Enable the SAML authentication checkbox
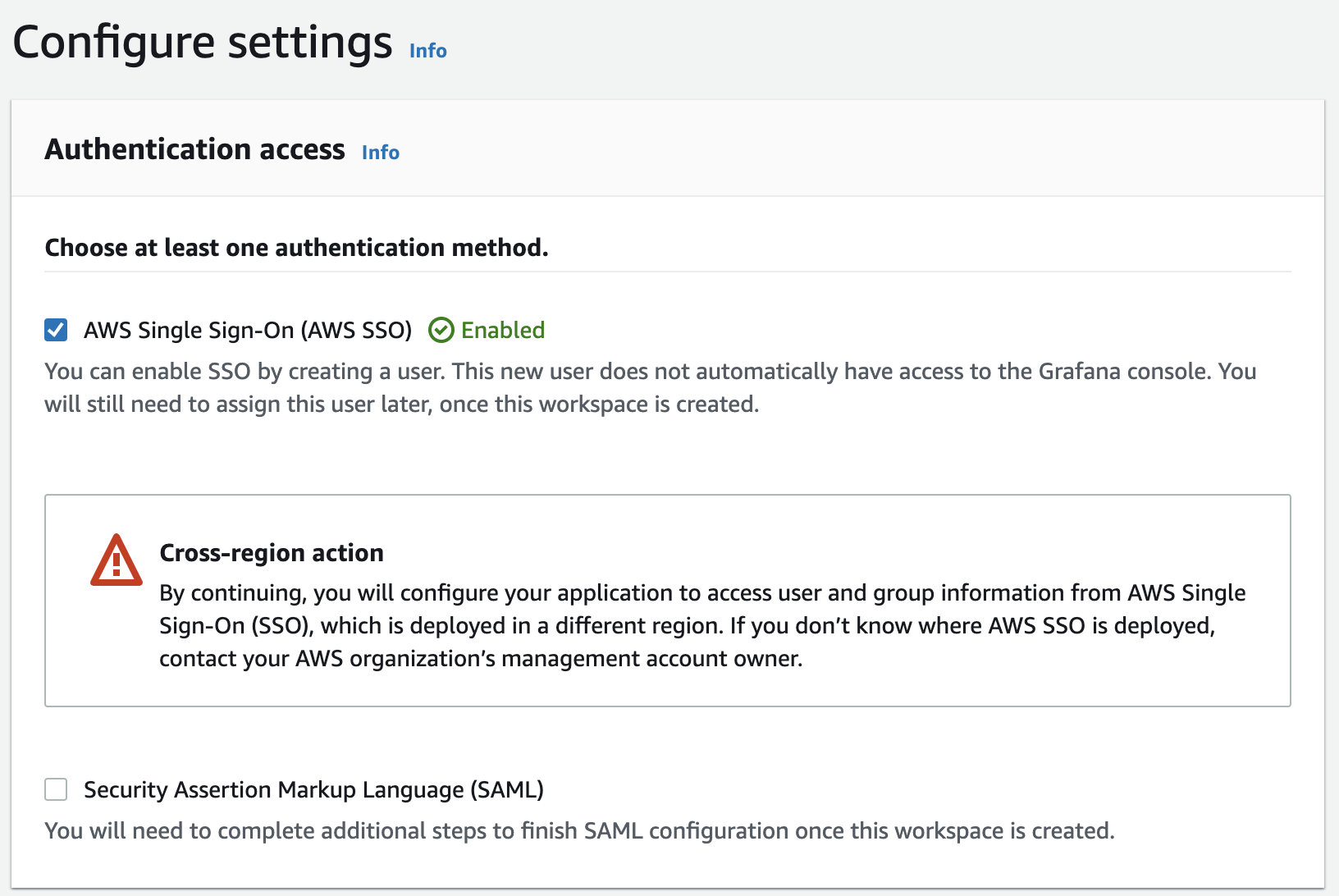The width and height of the screenshot is (1339, 896). (56, 789)
